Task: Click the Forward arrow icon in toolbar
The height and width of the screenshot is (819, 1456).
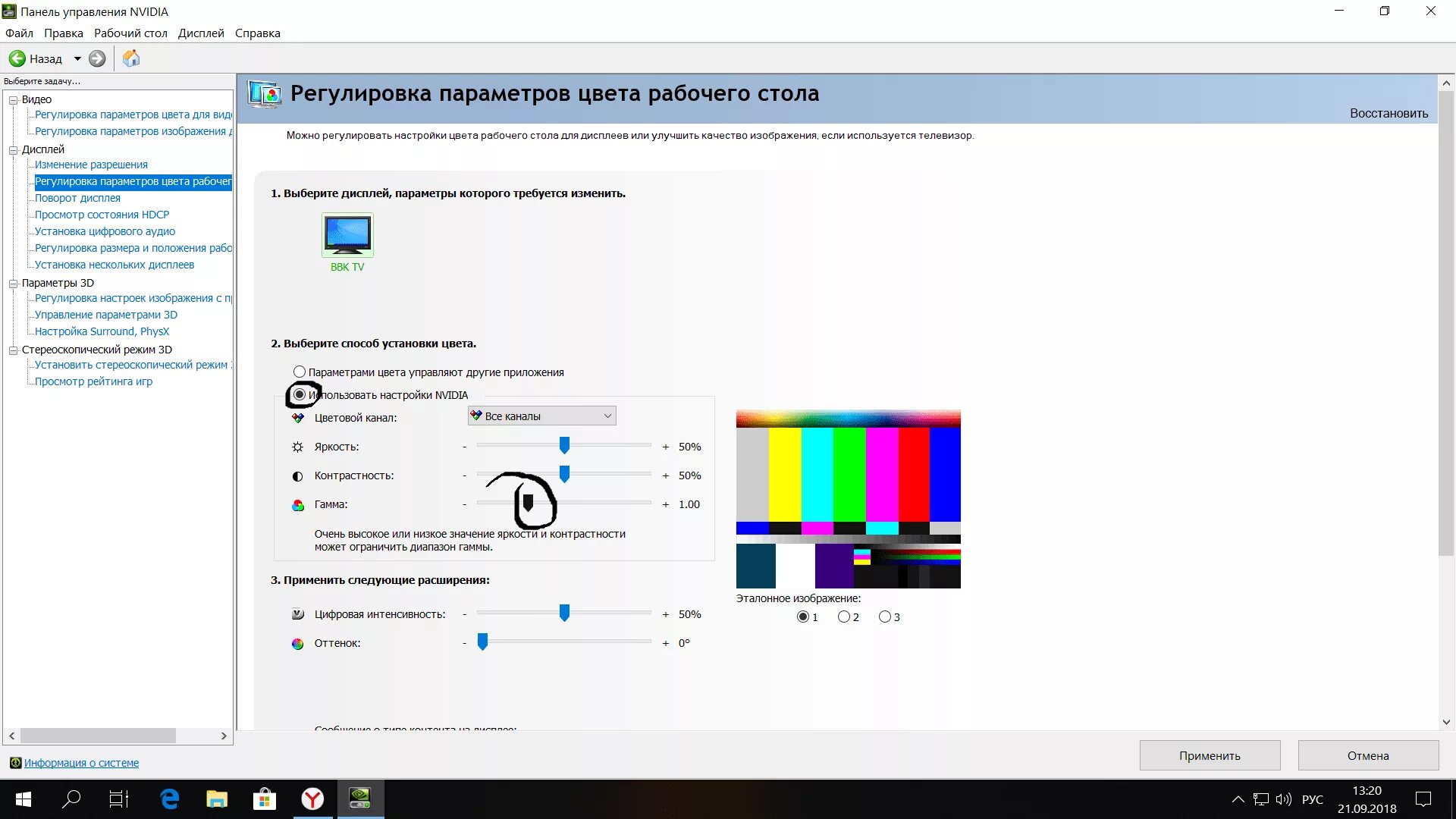Action: click(97, 58)
